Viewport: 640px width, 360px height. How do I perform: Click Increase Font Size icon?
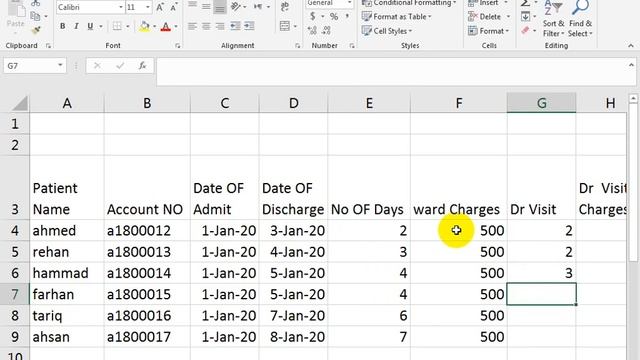pos(160,7)
